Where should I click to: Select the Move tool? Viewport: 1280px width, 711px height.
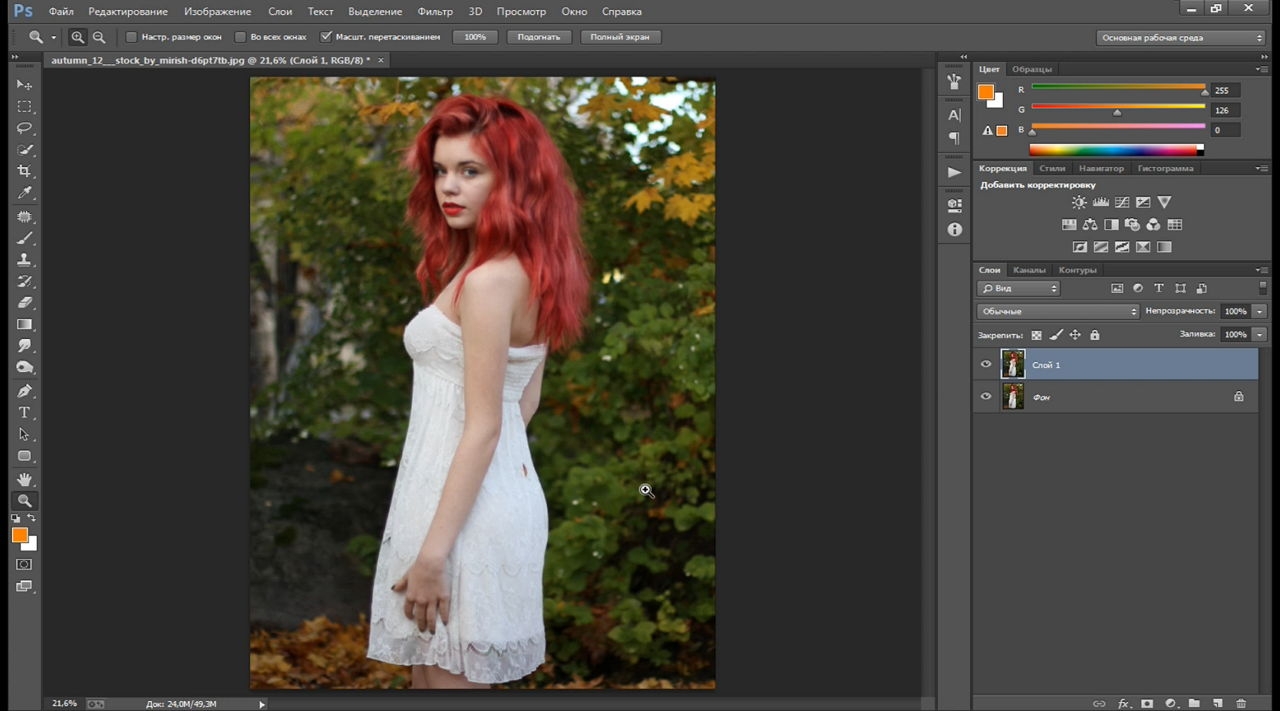click(x=25, y=85)
